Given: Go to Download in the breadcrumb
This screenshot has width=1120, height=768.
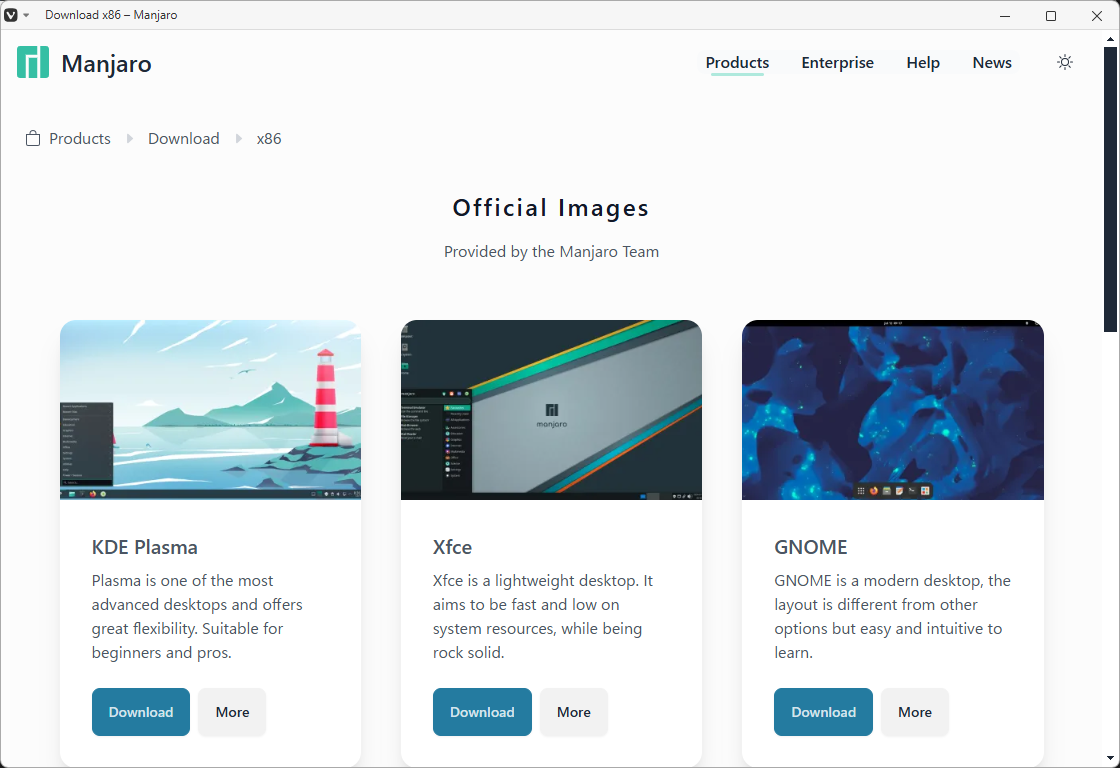Looking at the screenshot, I should (x=184, y=139).
